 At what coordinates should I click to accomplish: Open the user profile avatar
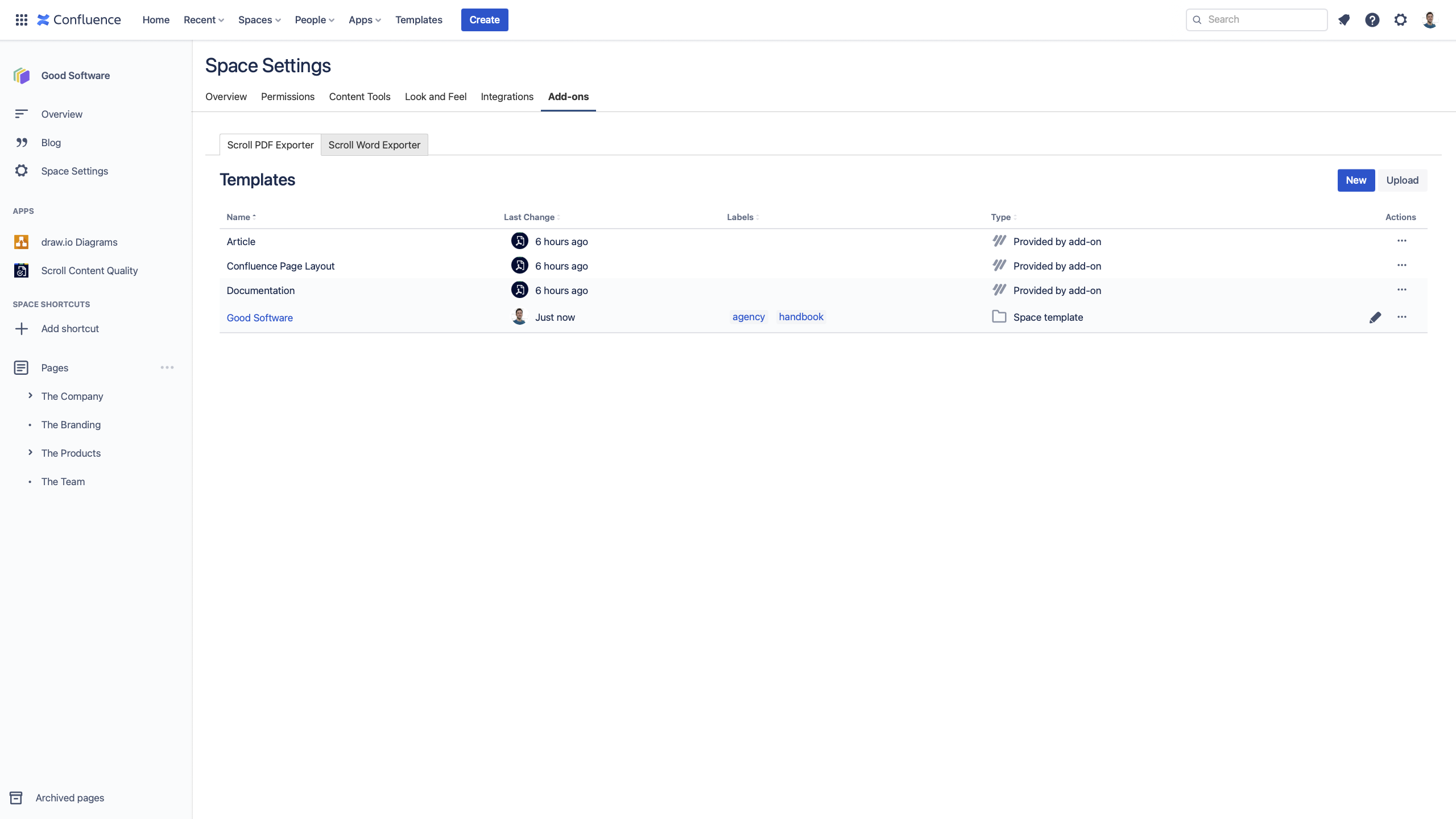pyautogui.click(x=1429, y=20)
